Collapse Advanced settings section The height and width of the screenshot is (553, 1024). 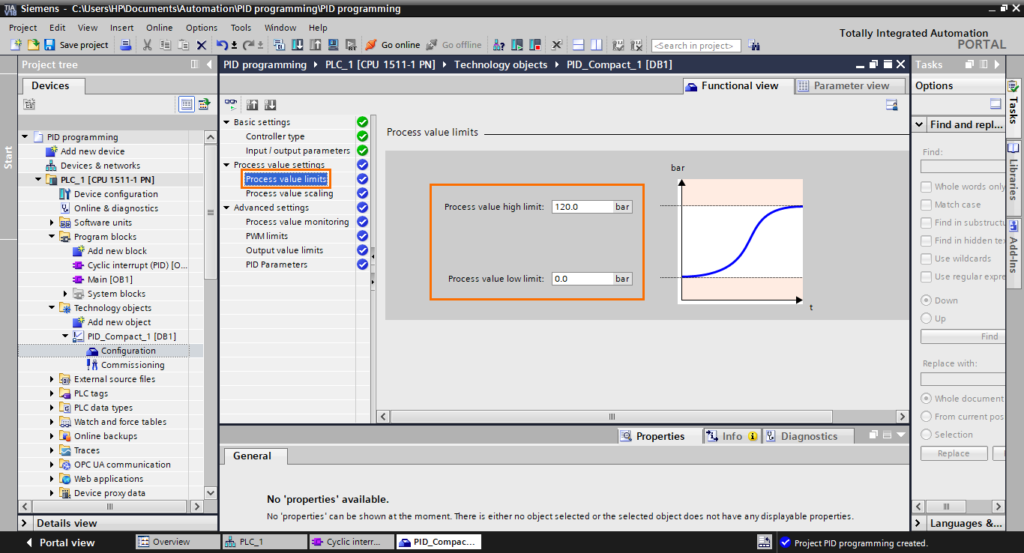pyautogui.click(x=227, y=208)
